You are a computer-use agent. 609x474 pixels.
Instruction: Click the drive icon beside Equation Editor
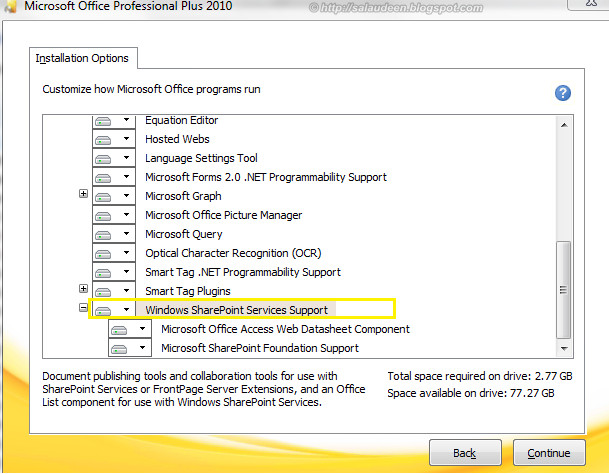103,122
